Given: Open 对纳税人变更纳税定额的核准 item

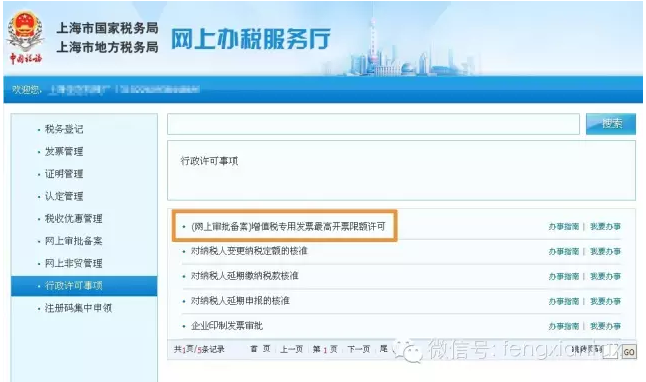Looking at the screenshot, I should point(249,251).
